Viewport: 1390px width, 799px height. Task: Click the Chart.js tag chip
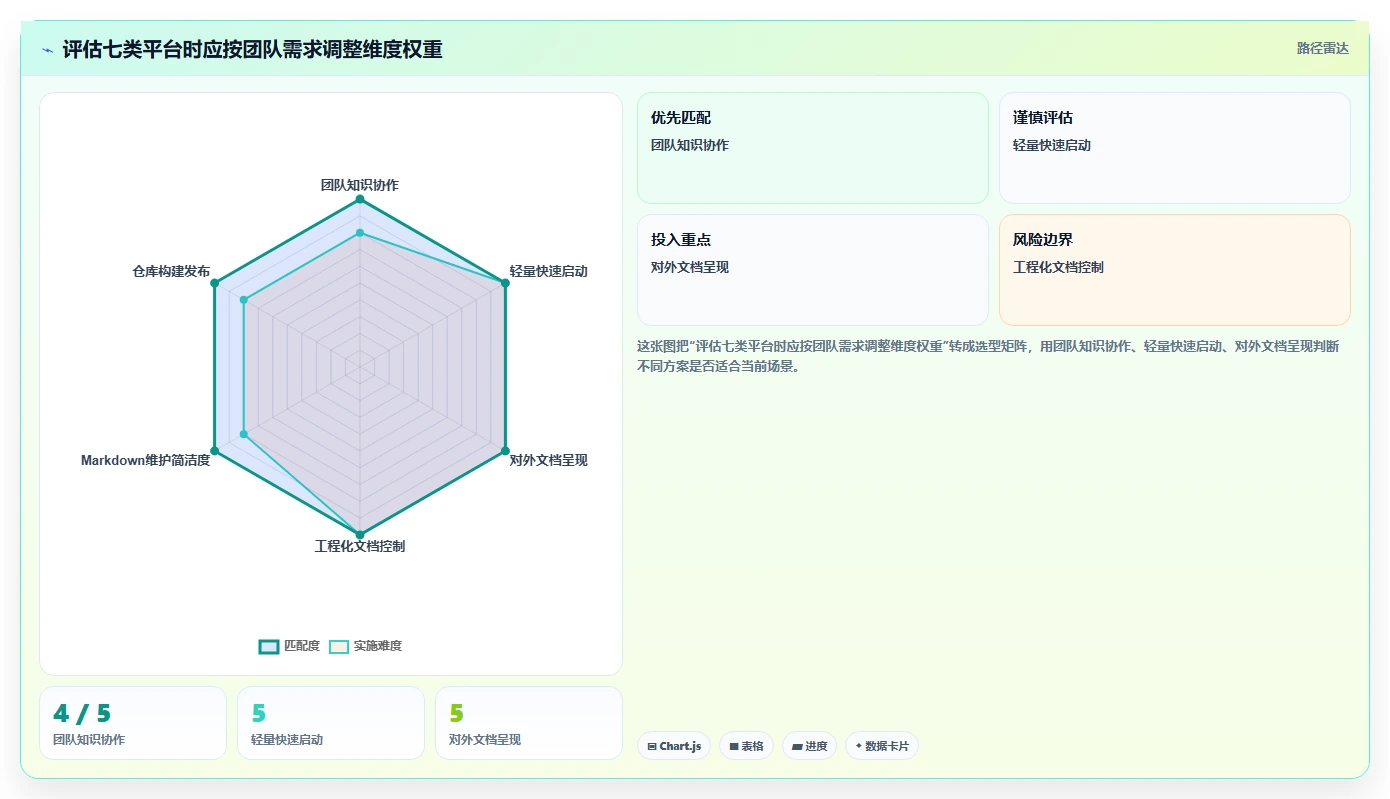[674, 746]
